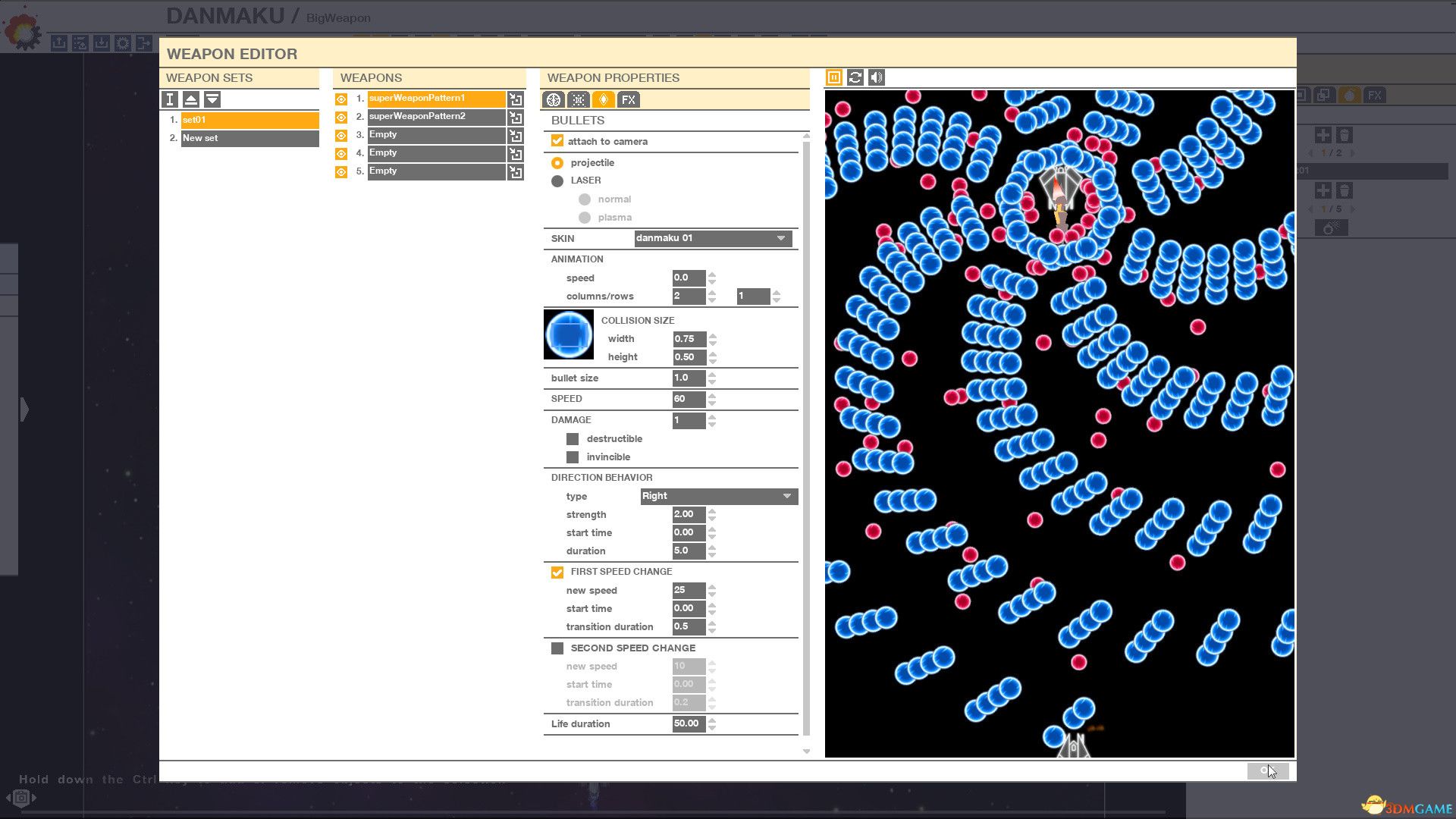Image resolution: width=1456 pixels, height=819 pixels.
Task: Click the LASER radio button
Action: coord(557,180)
